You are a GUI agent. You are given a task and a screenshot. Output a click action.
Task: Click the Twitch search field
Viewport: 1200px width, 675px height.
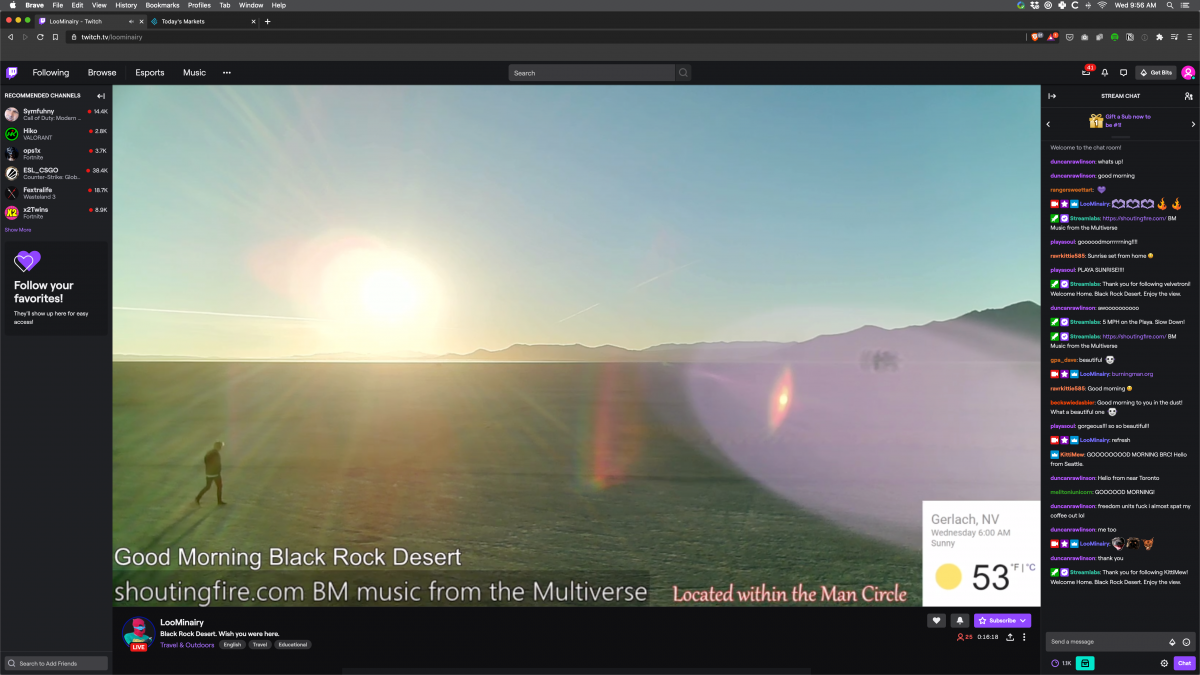tap(592, 72)
